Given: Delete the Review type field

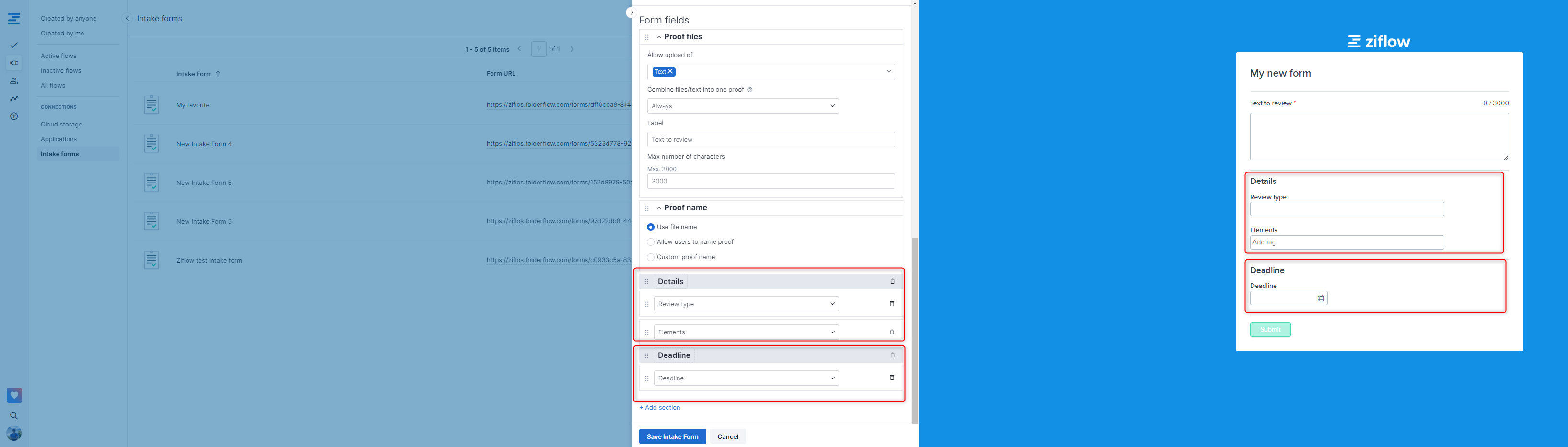Looking at the screenshot, I should click(892, 303).
